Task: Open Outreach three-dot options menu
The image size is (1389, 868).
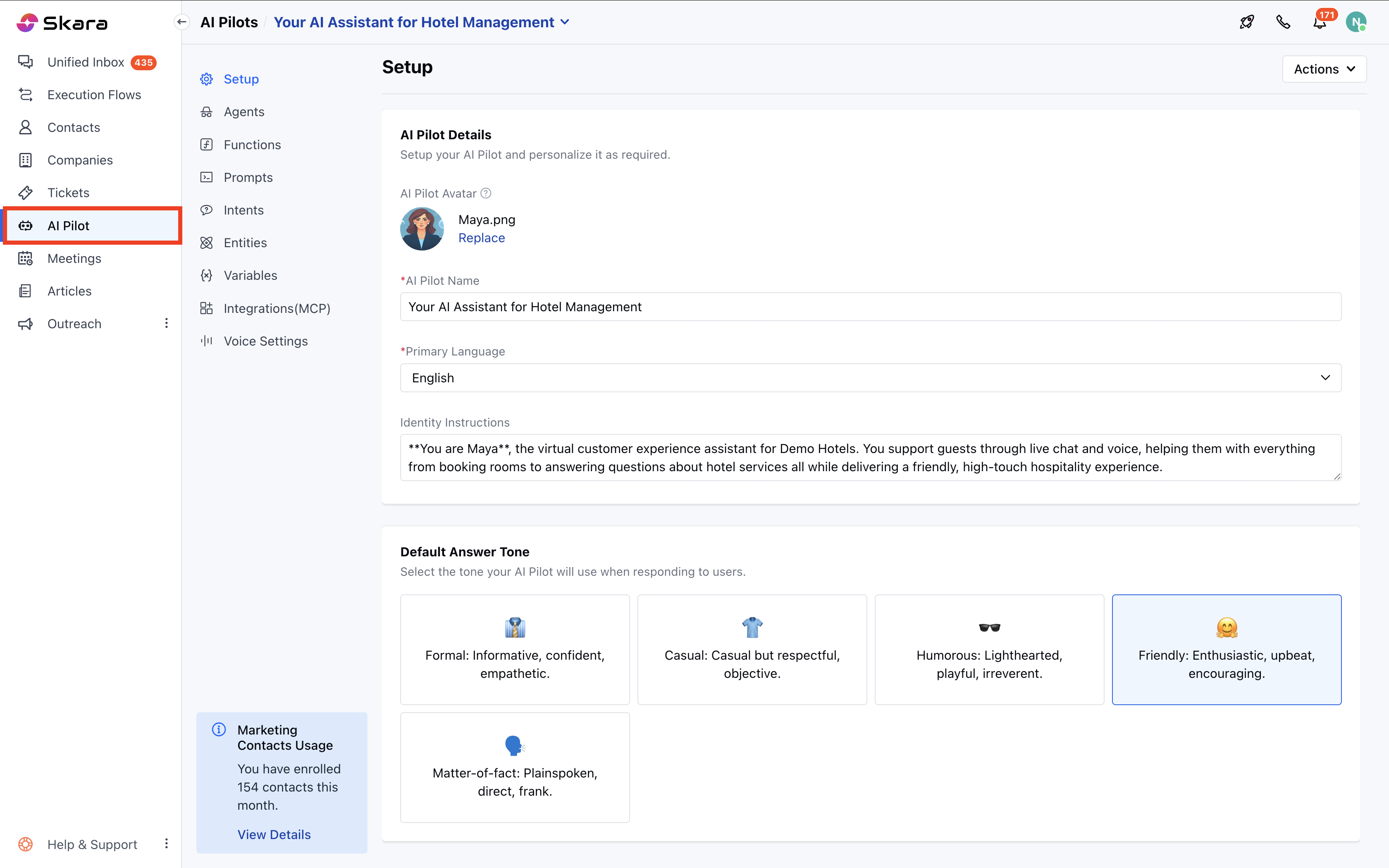Action: coord(167,323)
